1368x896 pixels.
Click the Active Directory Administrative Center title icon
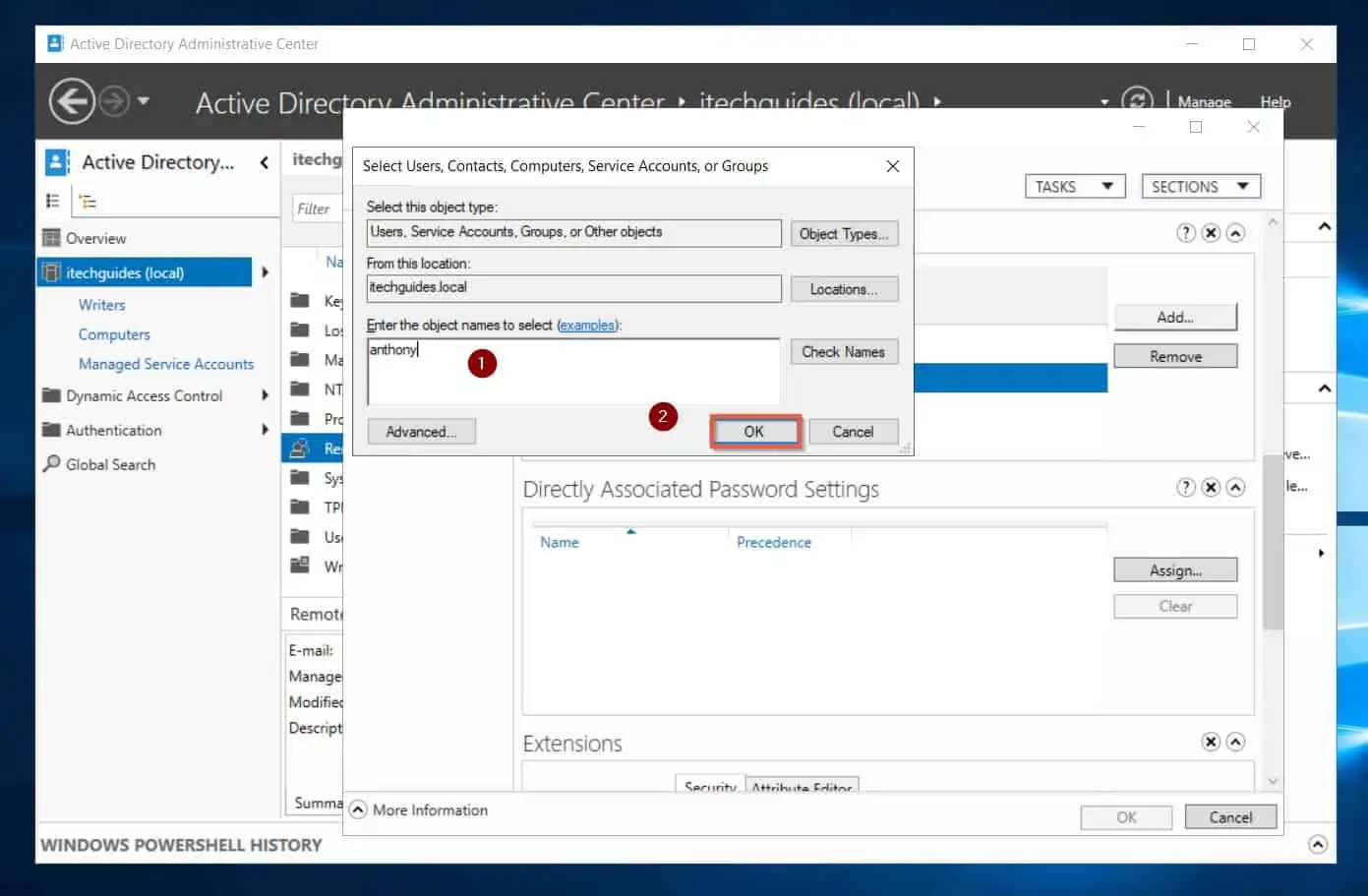click(x=55, y=43)
